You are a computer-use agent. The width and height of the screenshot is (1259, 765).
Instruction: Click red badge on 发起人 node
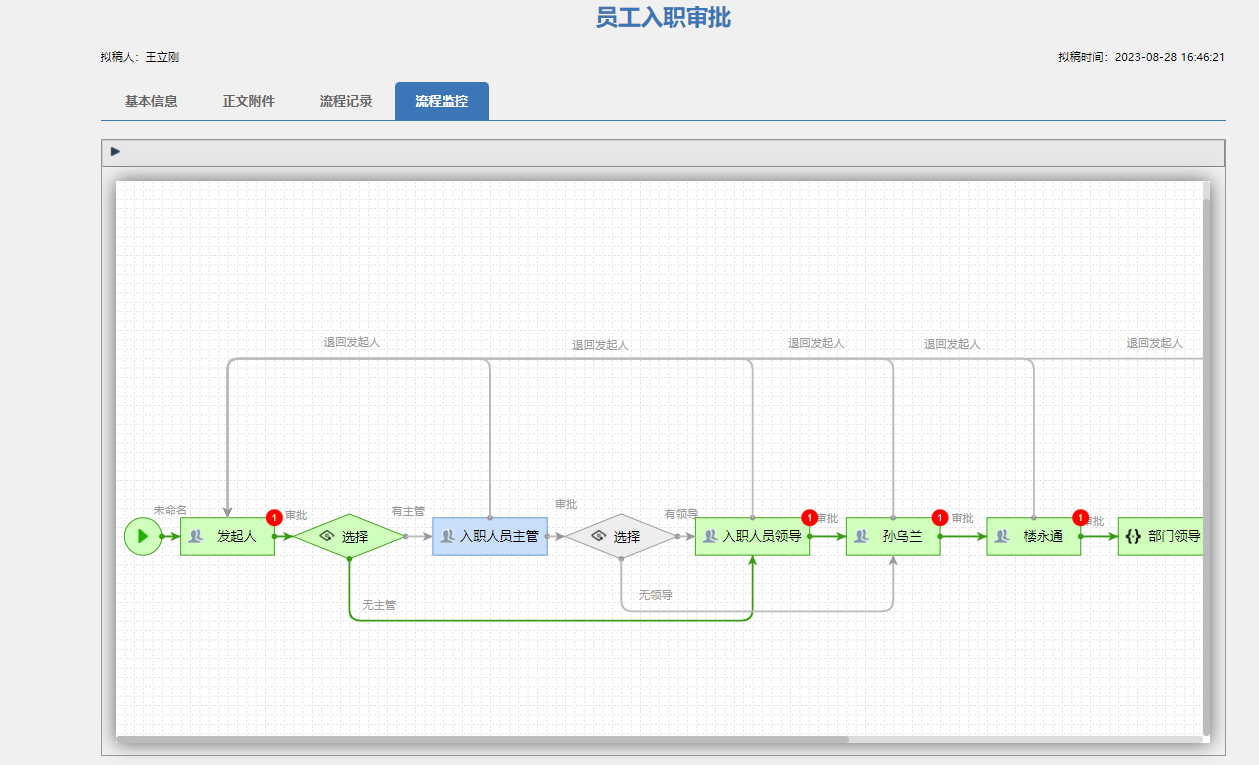point(274,517)
